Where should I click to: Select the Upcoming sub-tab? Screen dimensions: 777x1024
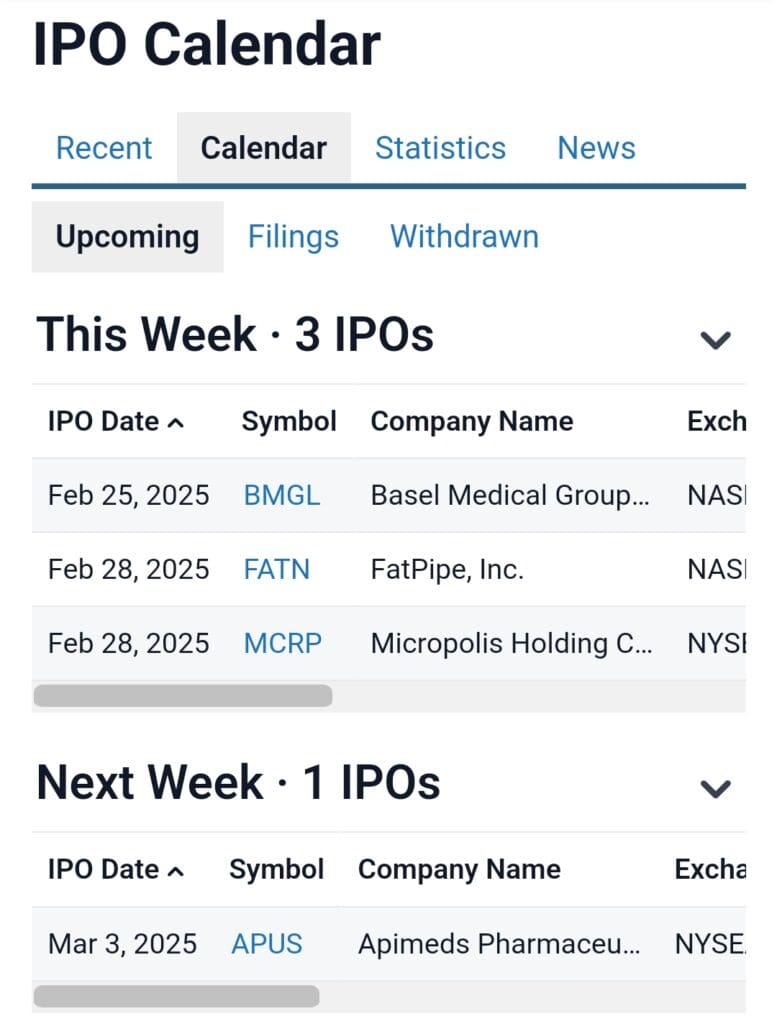[127, 237]
